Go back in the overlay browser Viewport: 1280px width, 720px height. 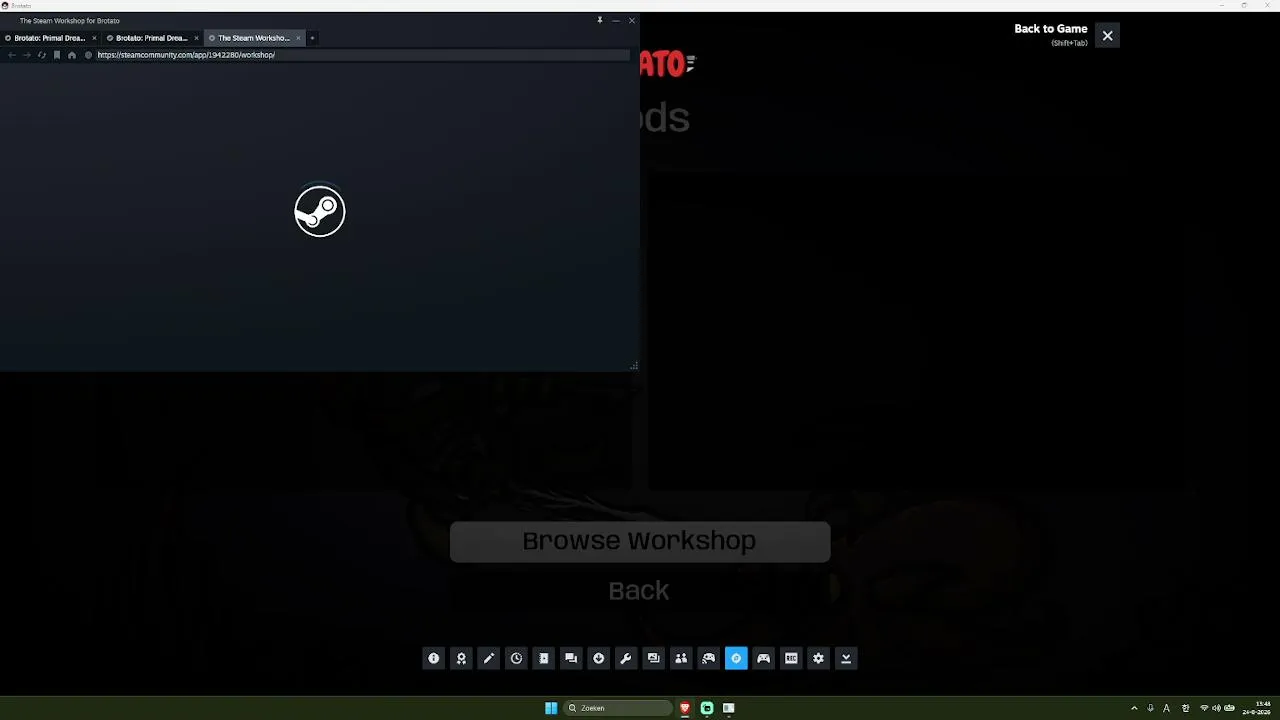(11, 55)
